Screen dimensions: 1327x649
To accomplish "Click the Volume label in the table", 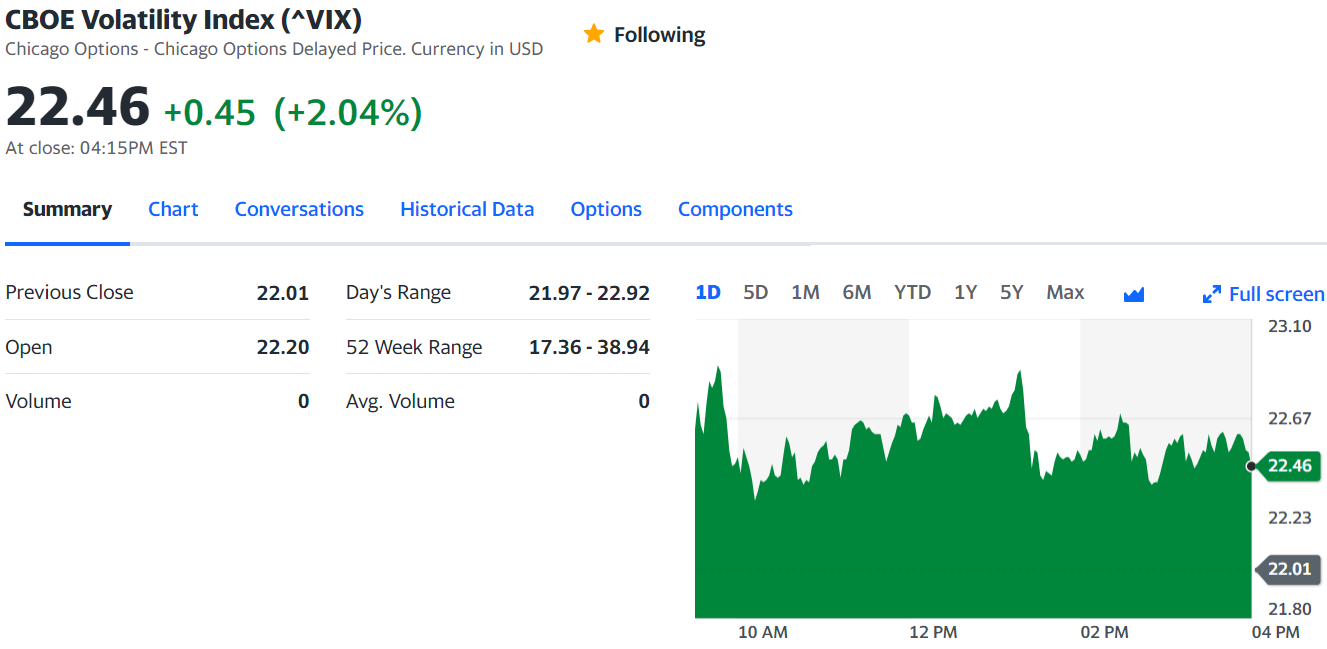I will [x=38, y=401].
